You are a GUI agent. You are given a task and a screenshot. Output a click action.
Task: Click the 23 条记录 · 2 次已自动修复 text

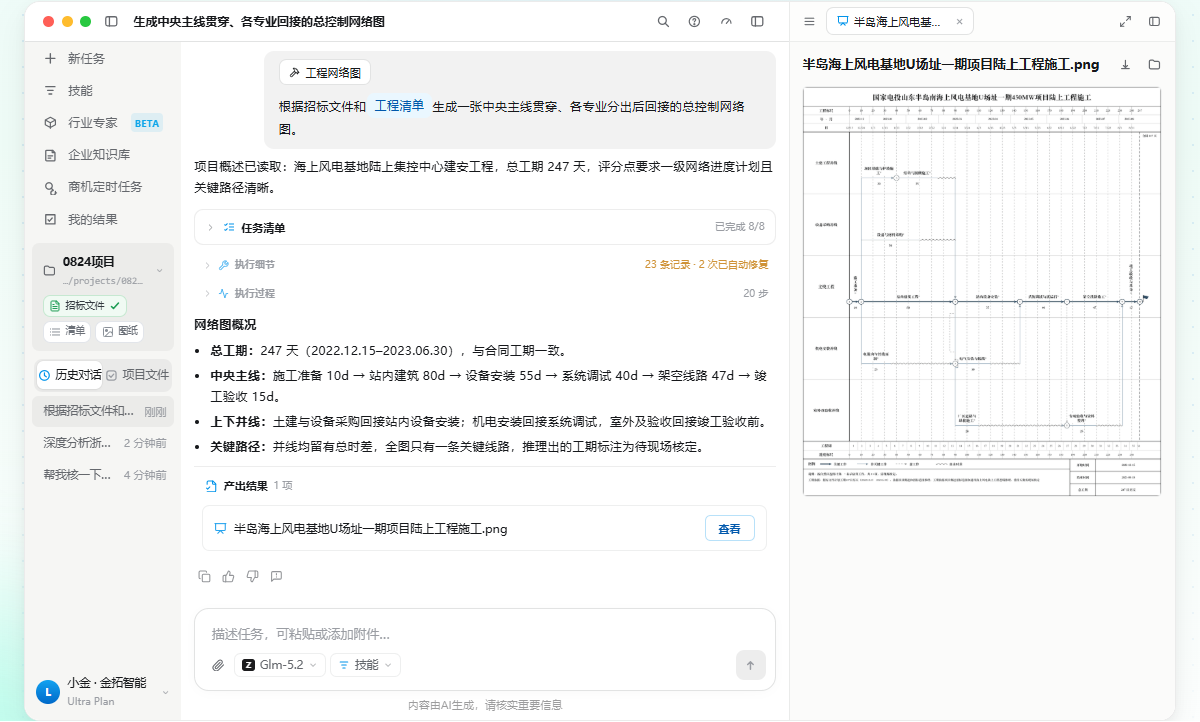706,265
